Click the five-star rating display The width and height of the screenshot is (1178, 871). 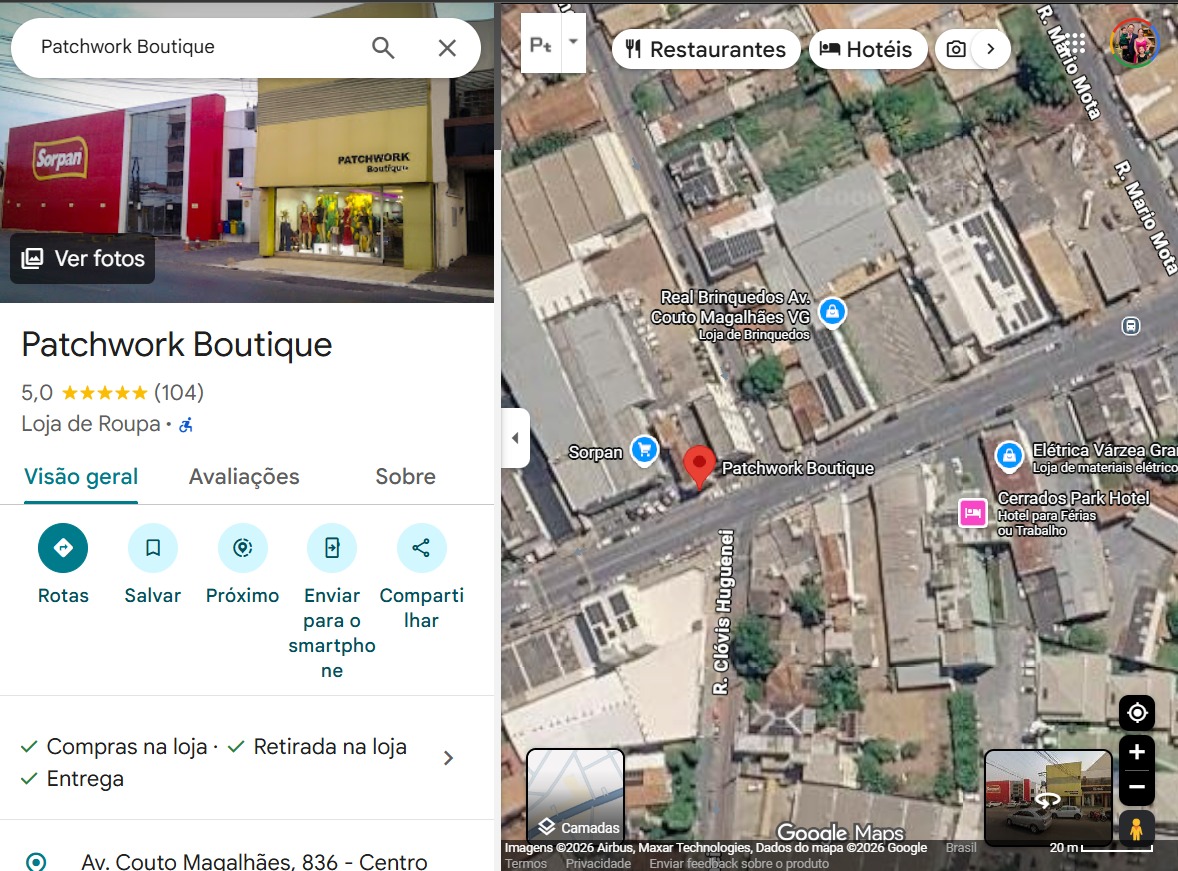click(104, 392)
